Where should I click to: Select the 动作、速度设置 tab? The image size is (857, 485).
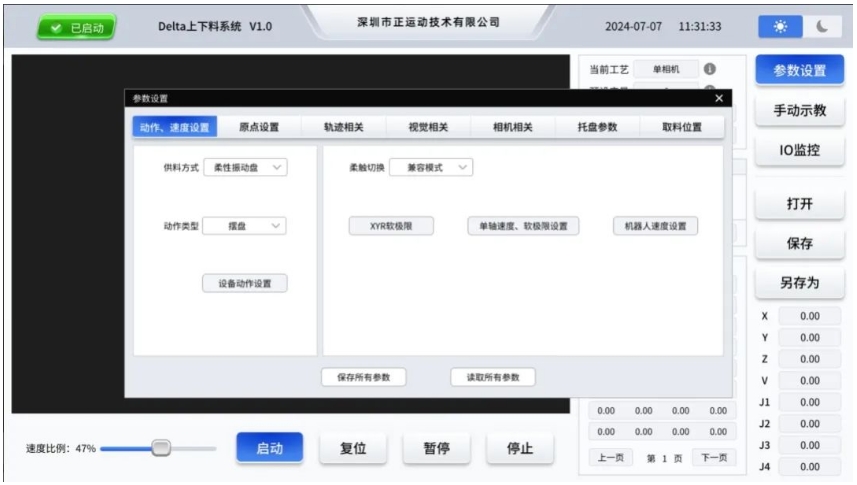pos(175,127)
